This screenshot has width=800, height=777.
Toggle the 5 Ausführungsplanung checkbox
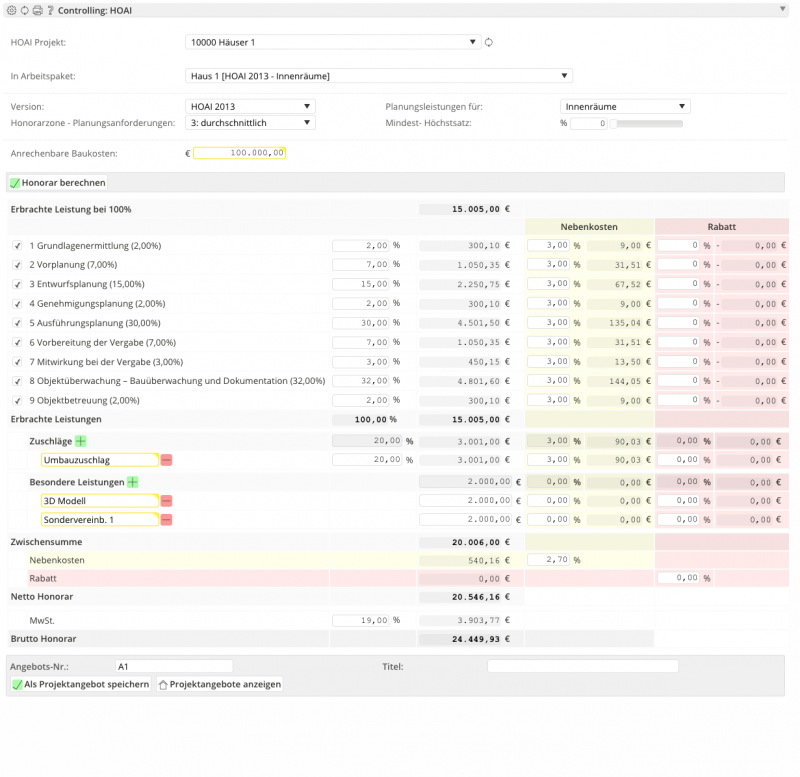click(x=17, y=323)
